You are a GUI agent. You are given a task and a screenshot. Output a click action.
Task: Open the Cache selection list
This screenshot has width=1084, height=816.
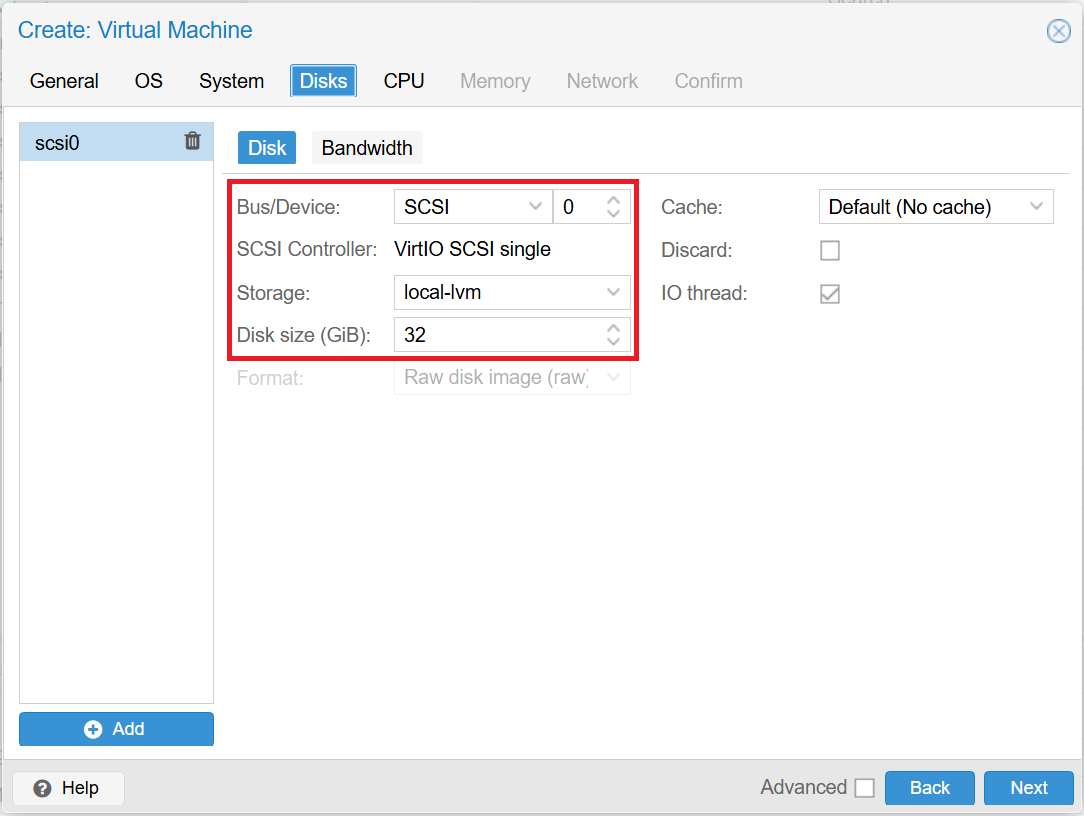click(935, 206)
